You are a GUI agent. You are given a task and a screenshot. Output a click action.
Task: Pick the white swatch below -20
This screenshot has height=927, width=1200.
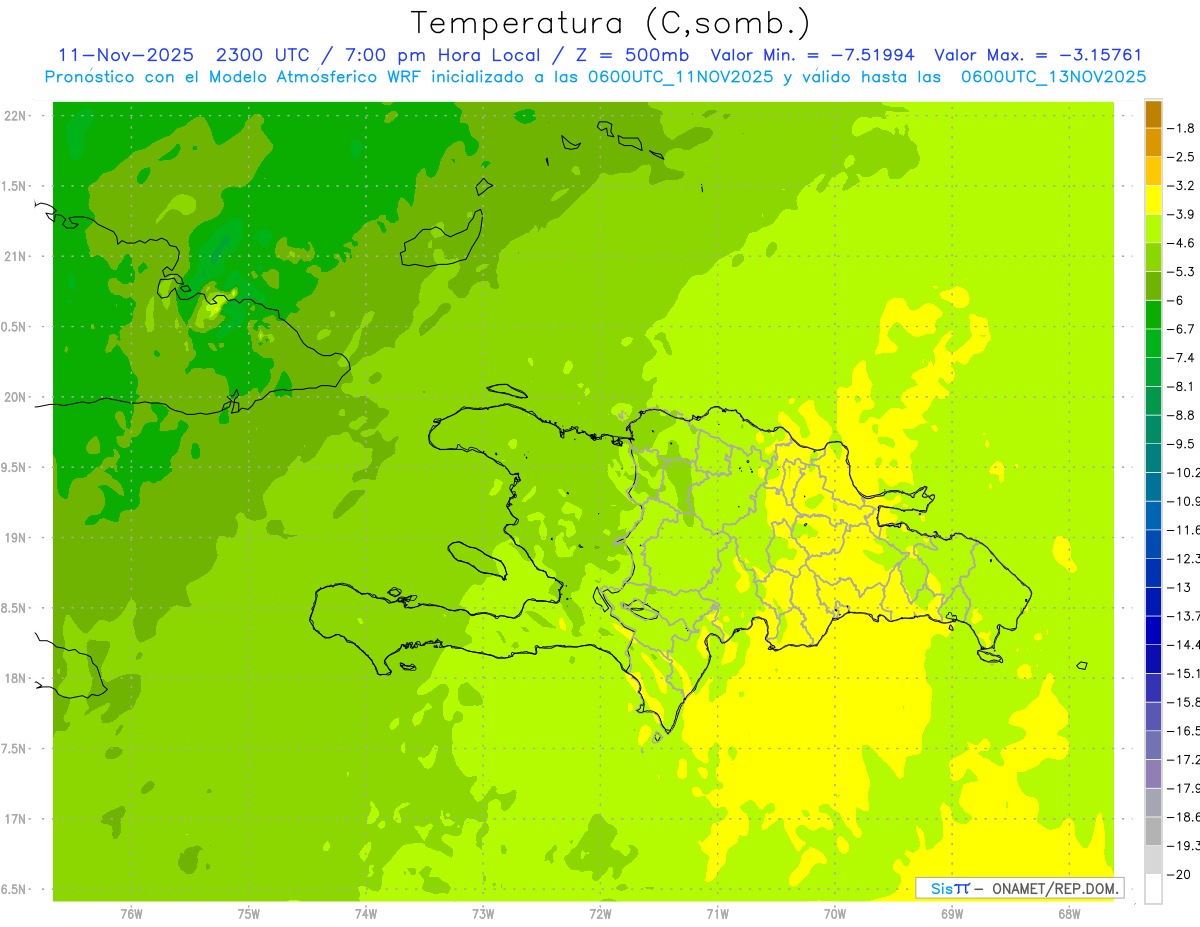click(1153, 889)
